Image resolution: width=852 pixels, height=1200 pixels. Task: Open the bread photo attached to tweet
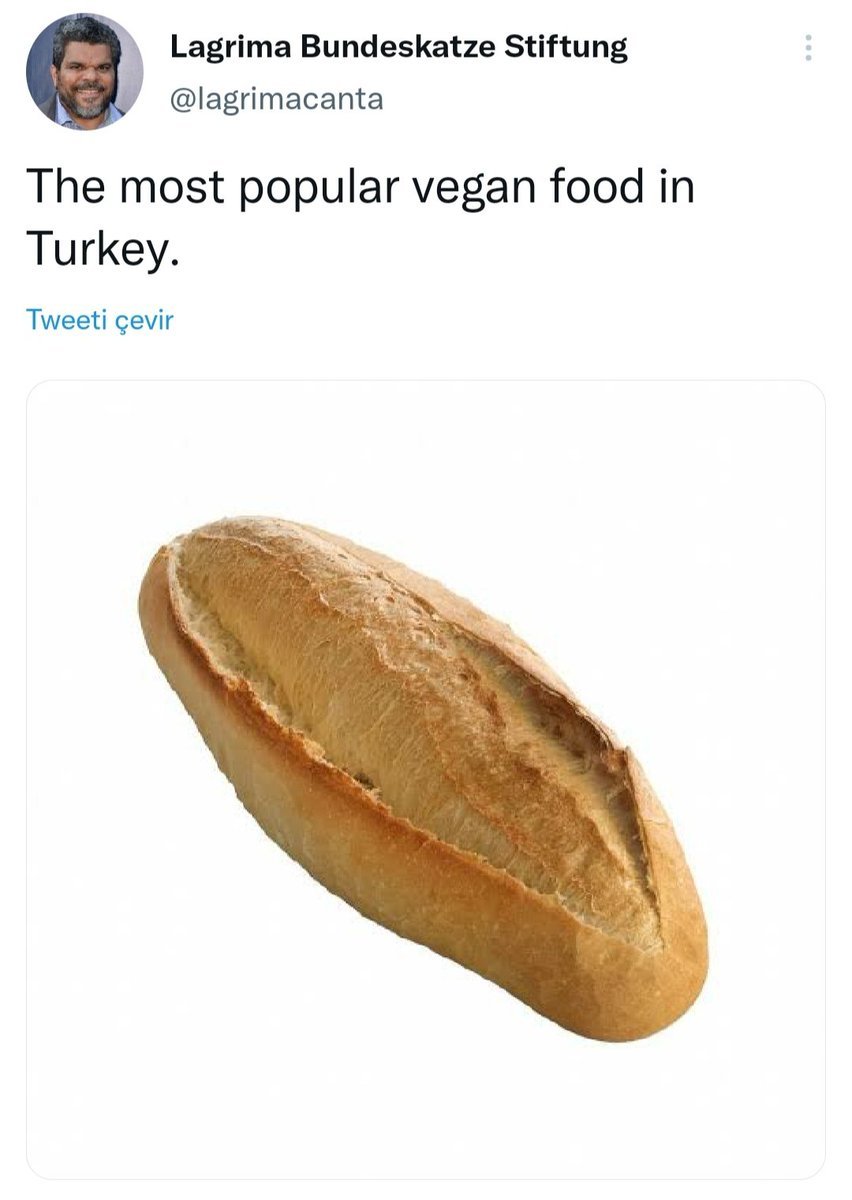tap(425, 780)
